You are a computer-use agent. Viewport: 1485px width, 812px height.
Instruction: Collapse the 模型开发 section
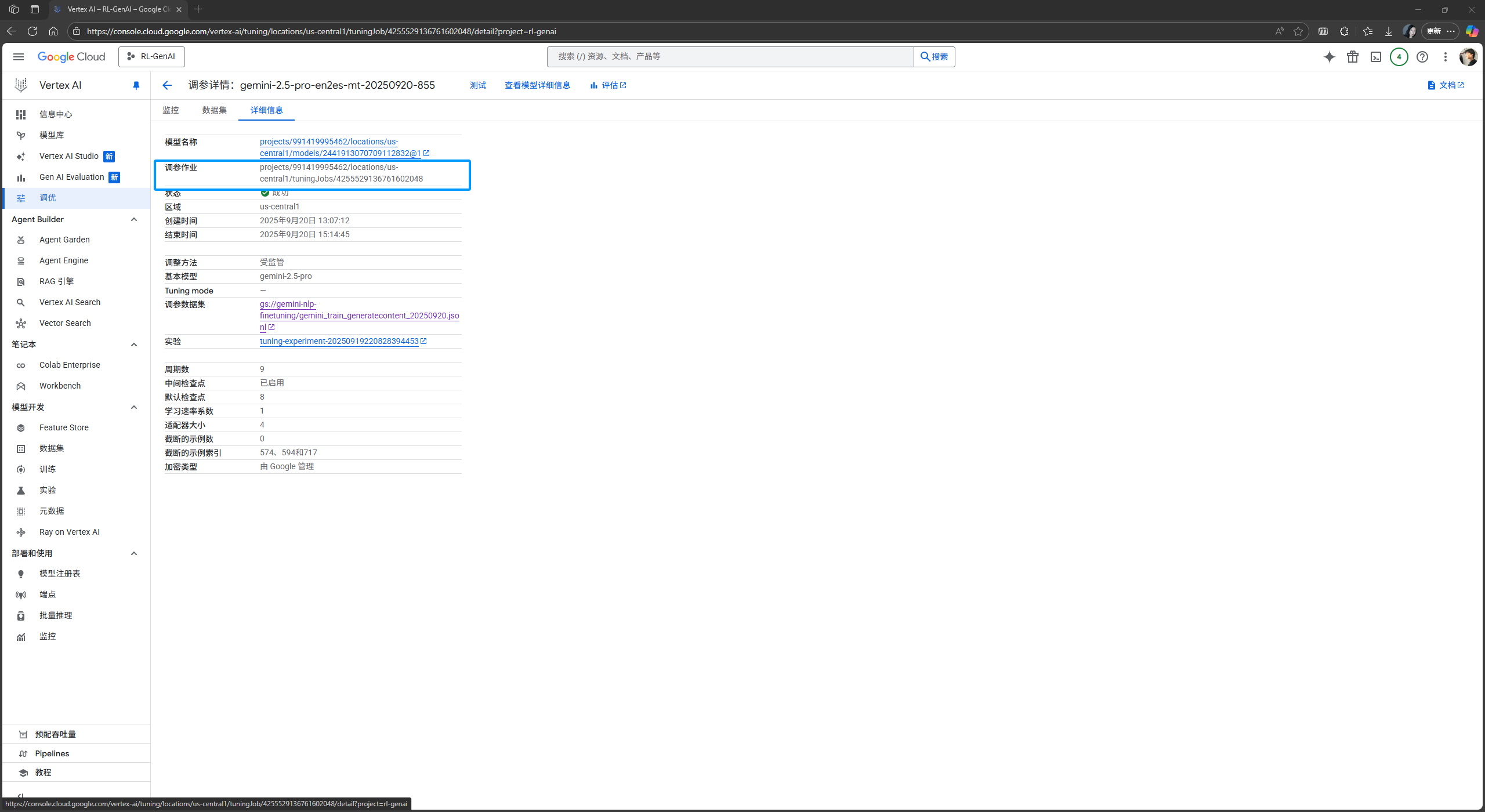coord(134,407)
